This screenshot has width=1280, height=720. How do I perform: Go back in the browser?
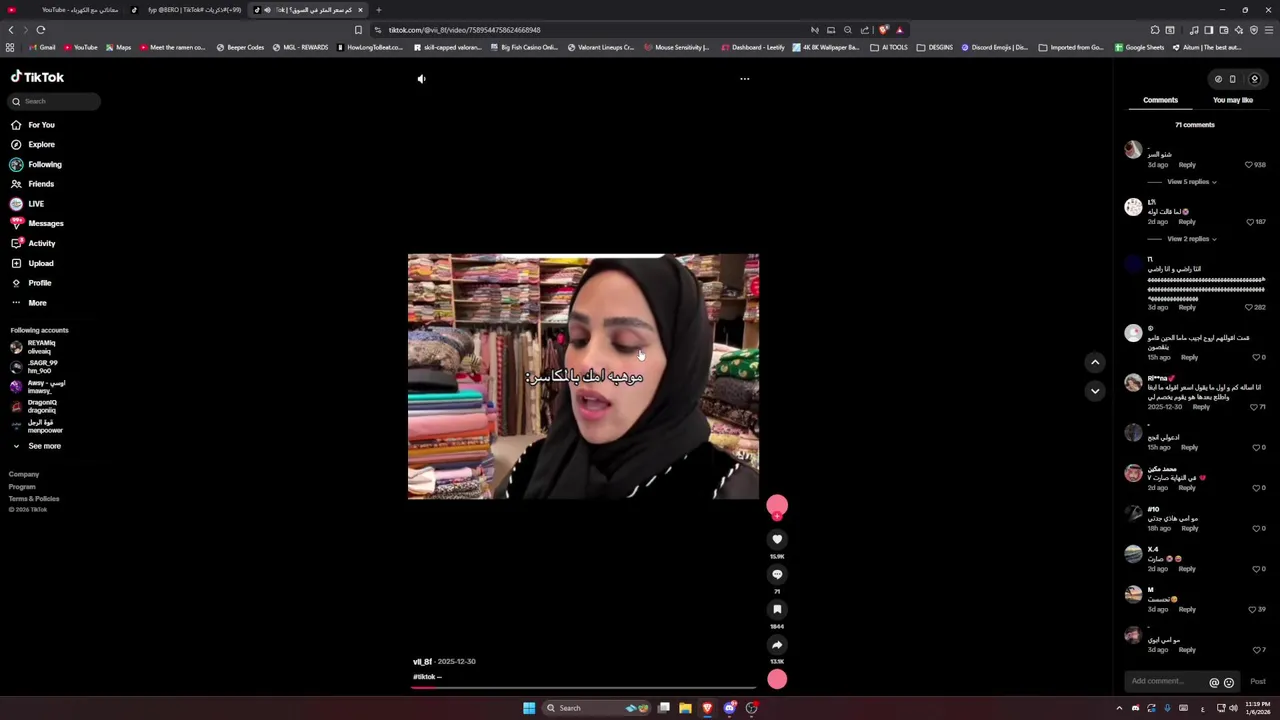(11, 30)
